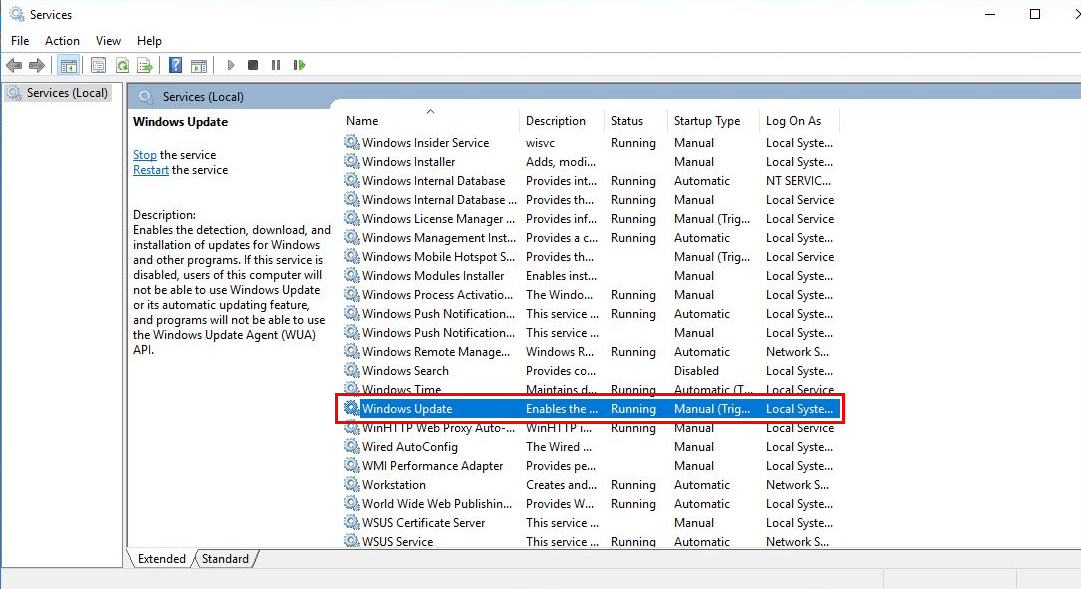Click the Start Service play icon

[x=231, y=66]
